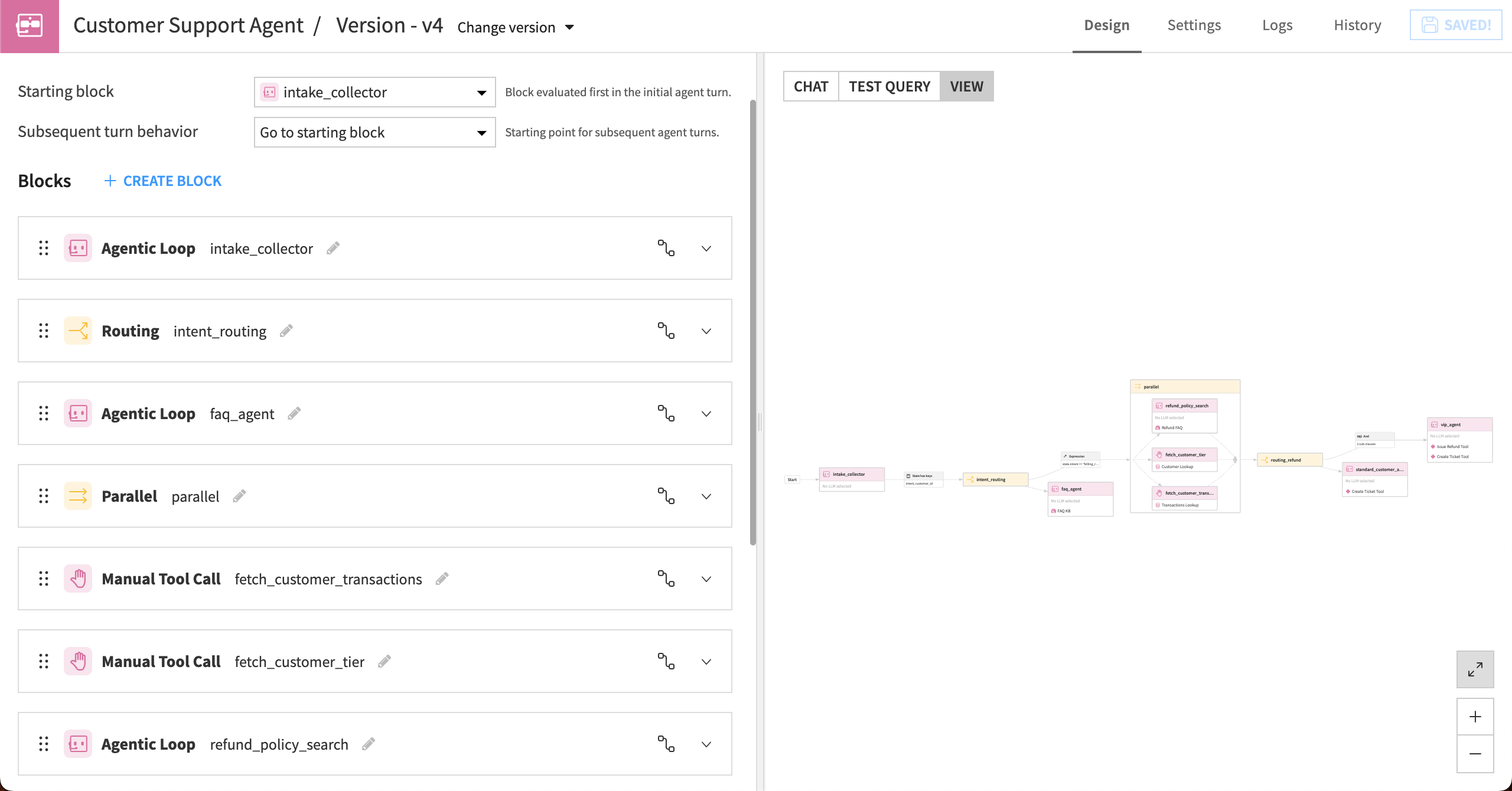Image resolution: width=1512 pixels, height=791 pixels.
Task: Switch to the Settings tab
Action: [1194, 25]
